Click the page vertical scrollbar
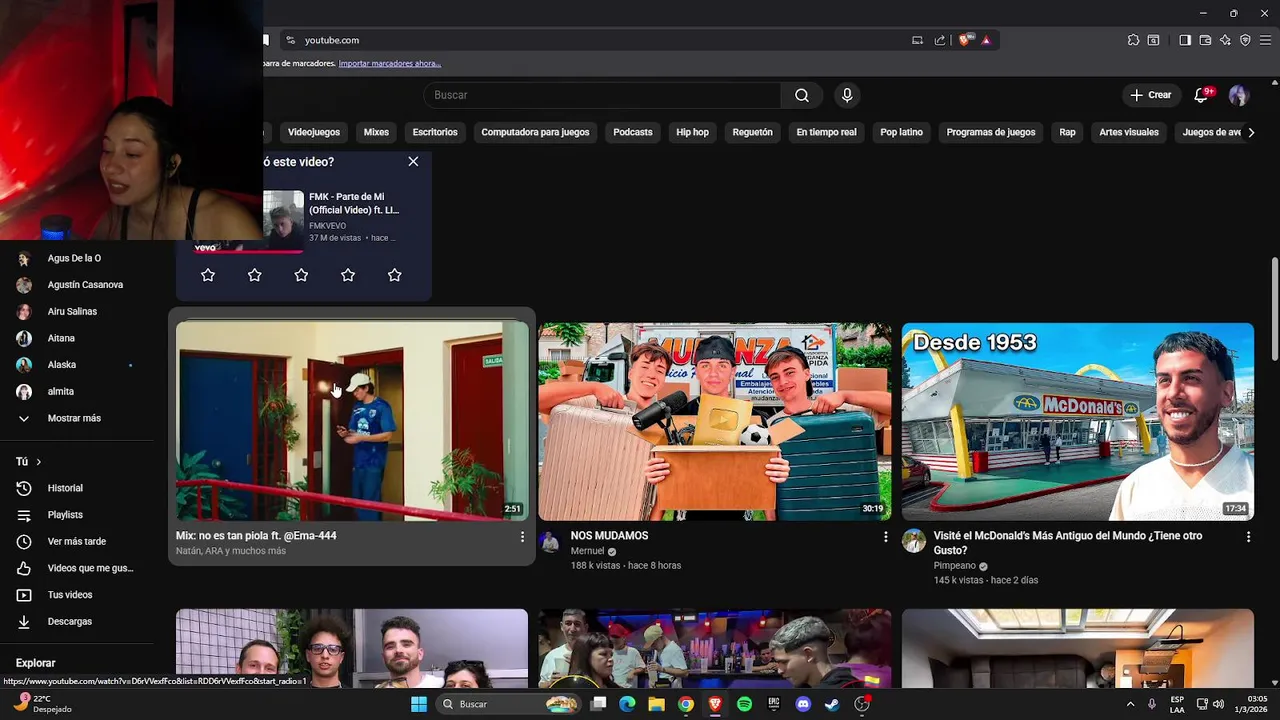This screenshot has height=720, width=1280. 1274,310
